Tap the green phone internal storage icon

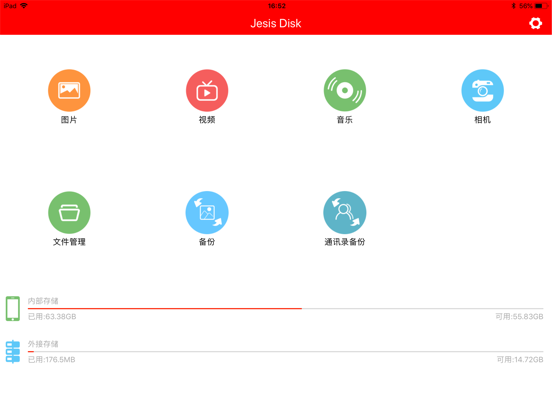point(13,309)
